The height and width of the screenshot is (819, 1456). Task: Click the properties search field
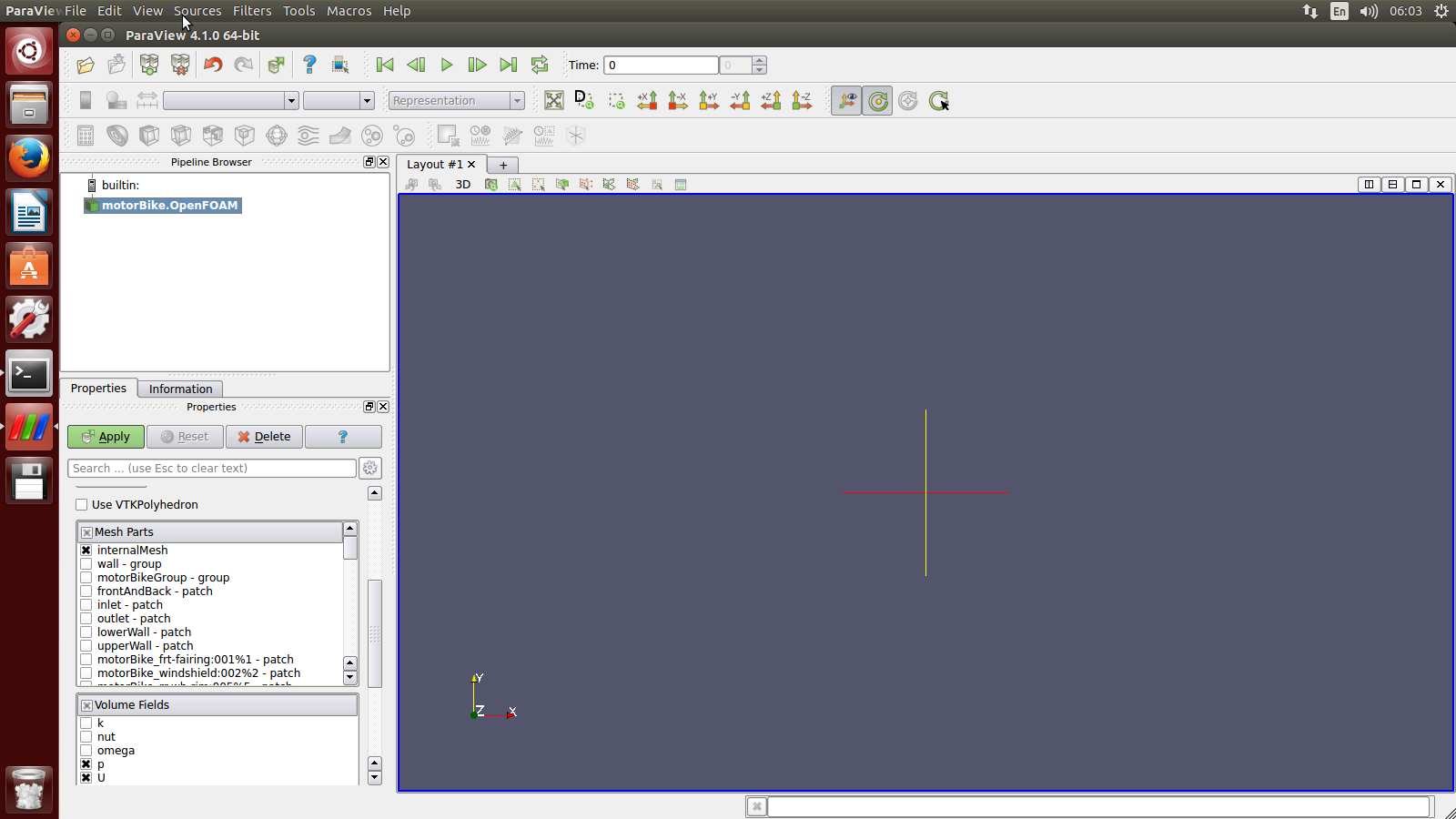(x=212, y=469)
